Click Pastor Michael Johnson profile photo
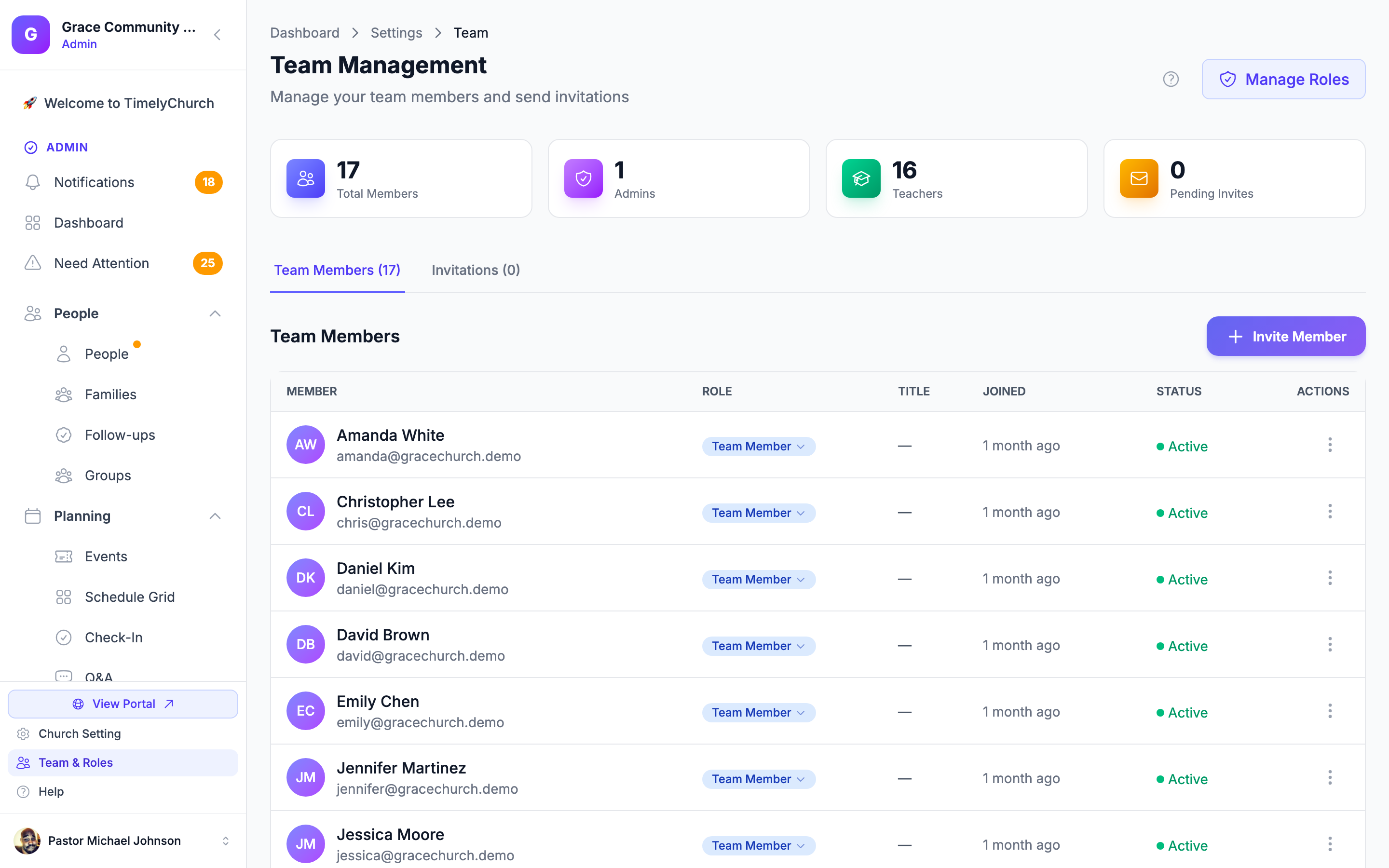Image resolution: width=1389 pixels, height=868 pixels. (x=27, y=841)
